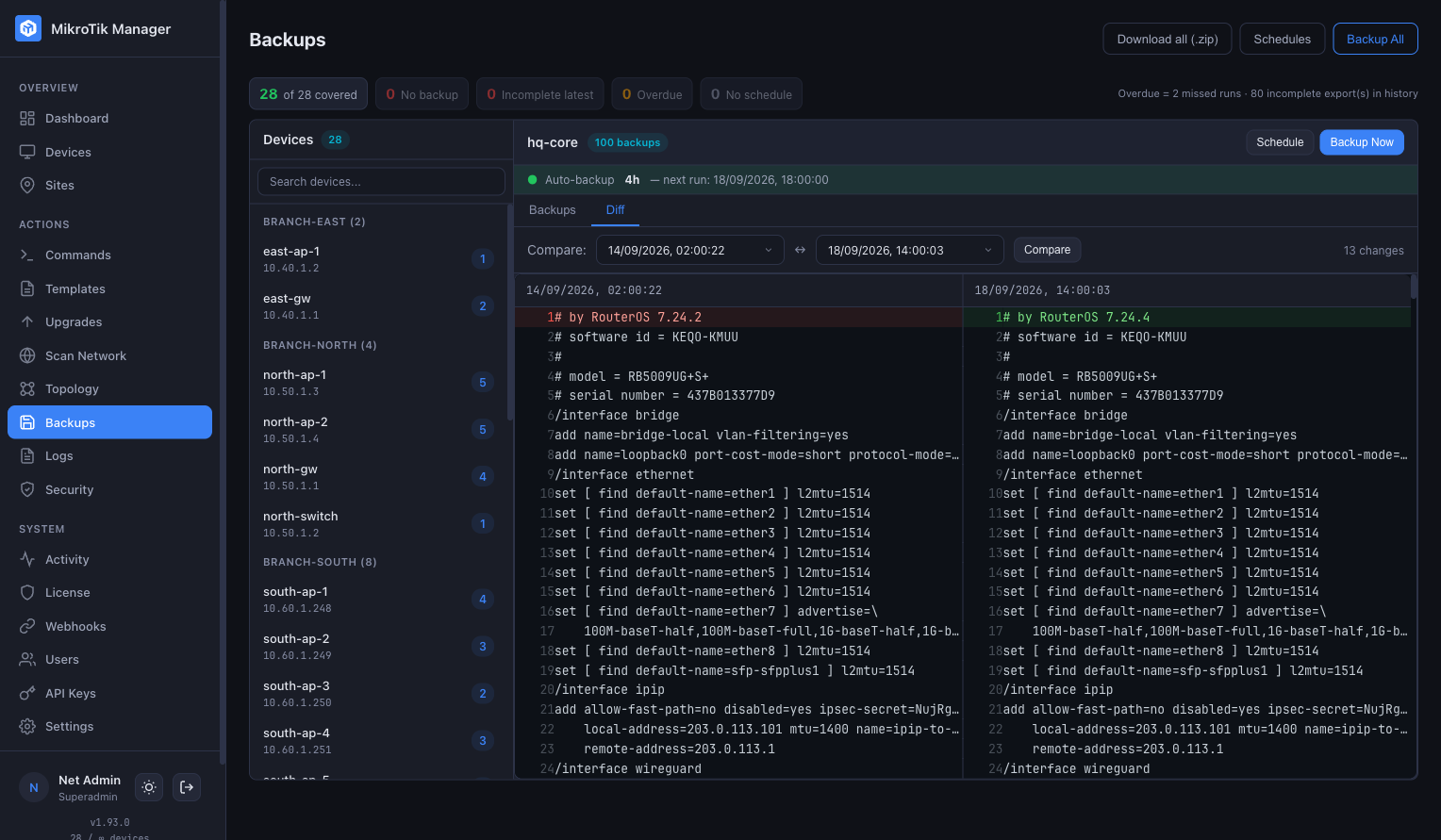Image resolution: width=1441 pixels, height=840 pixels.
Task: Open Webhooks link icon
Action: point(27,626)
